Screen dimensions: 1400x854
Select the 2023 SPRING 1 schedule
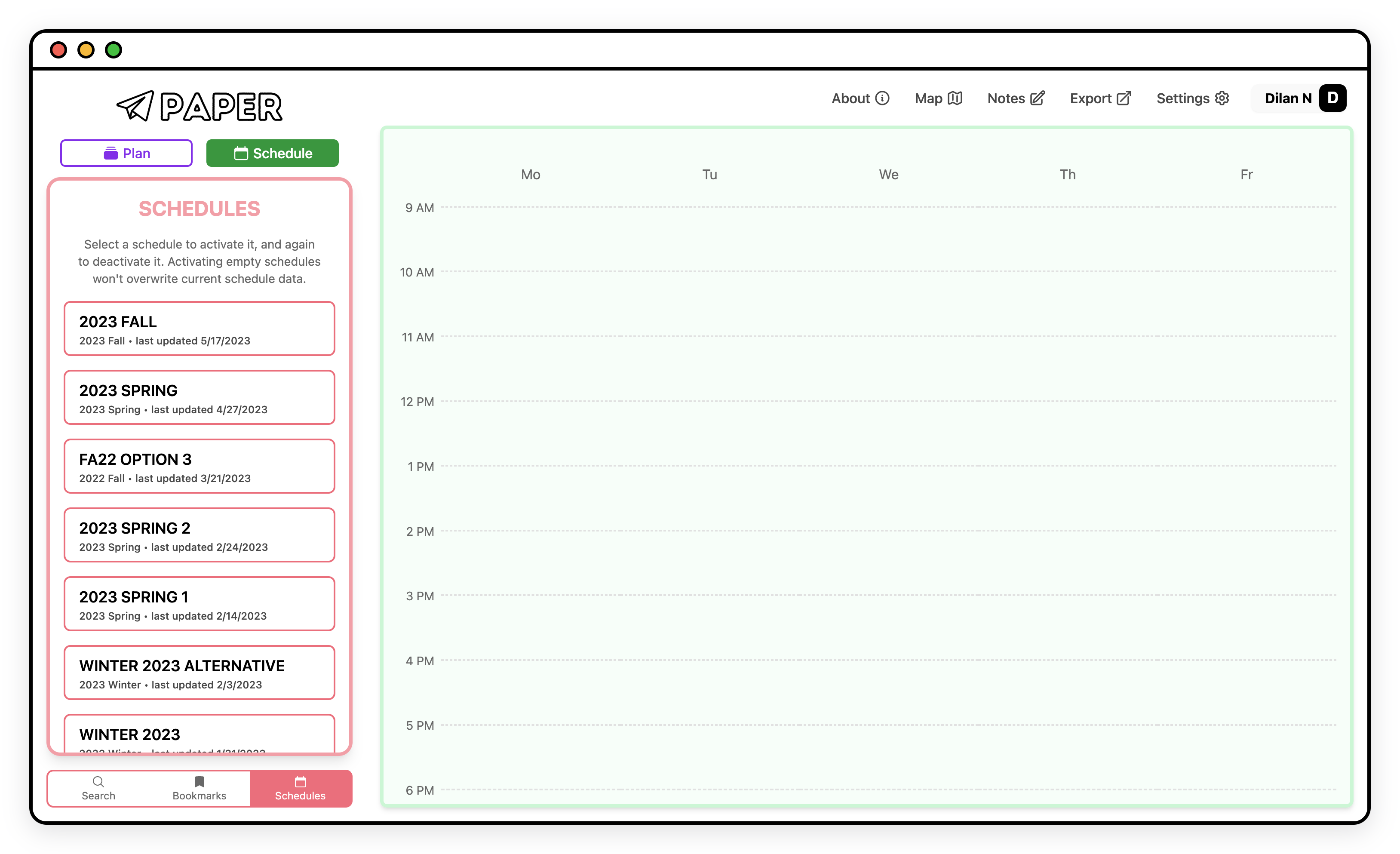point(200,604)
